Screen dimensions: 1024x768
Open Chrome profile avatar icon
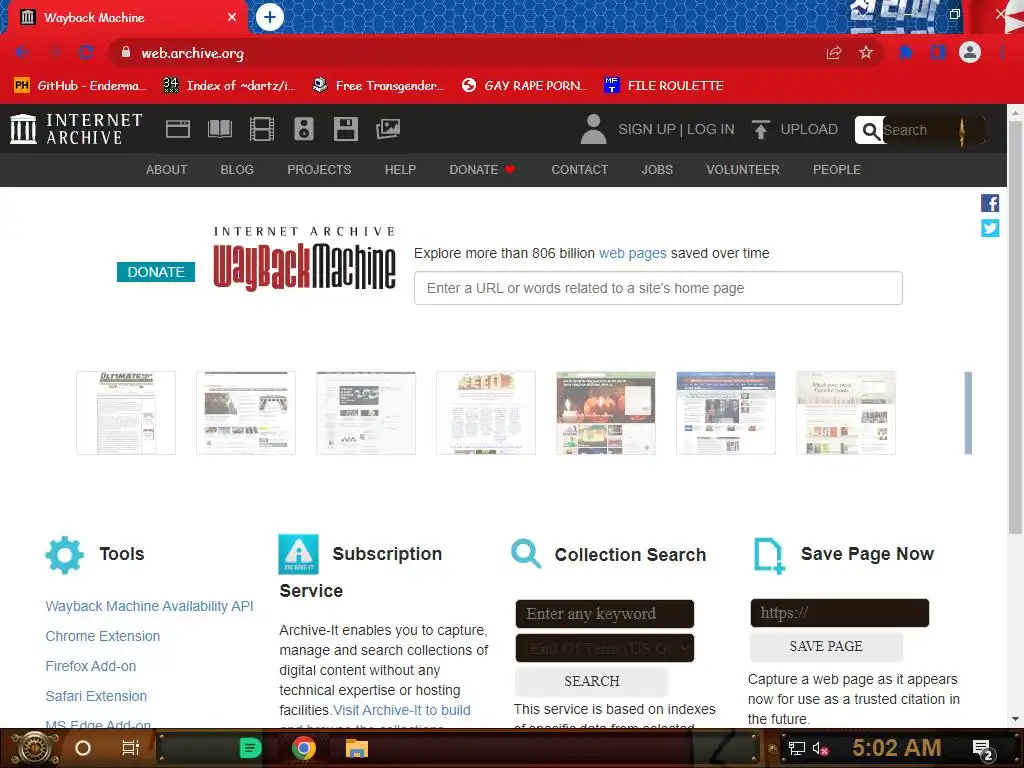point(970,52)
